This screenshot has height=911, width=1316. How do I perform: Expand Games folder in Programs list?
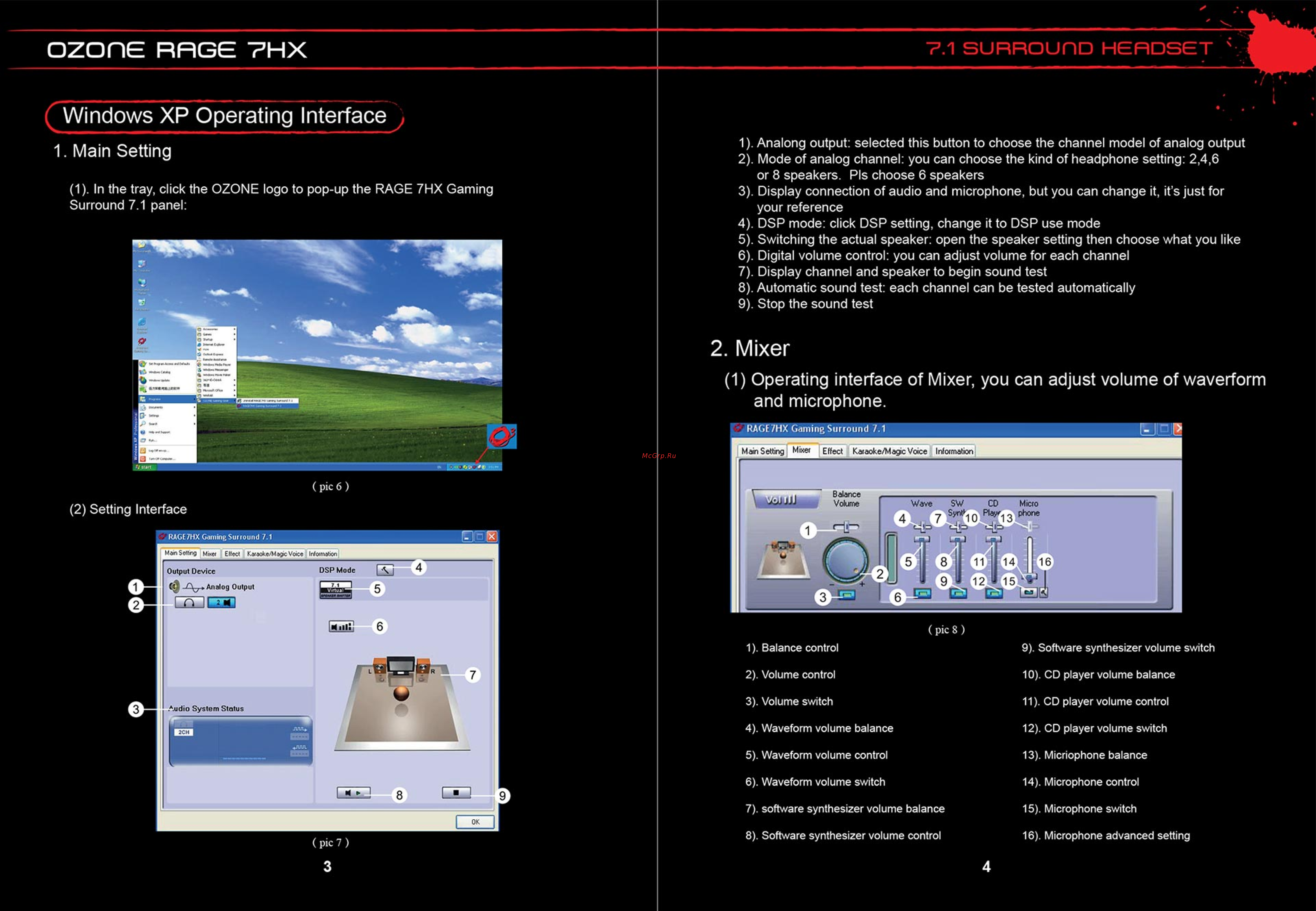click(x=216, y=334)
